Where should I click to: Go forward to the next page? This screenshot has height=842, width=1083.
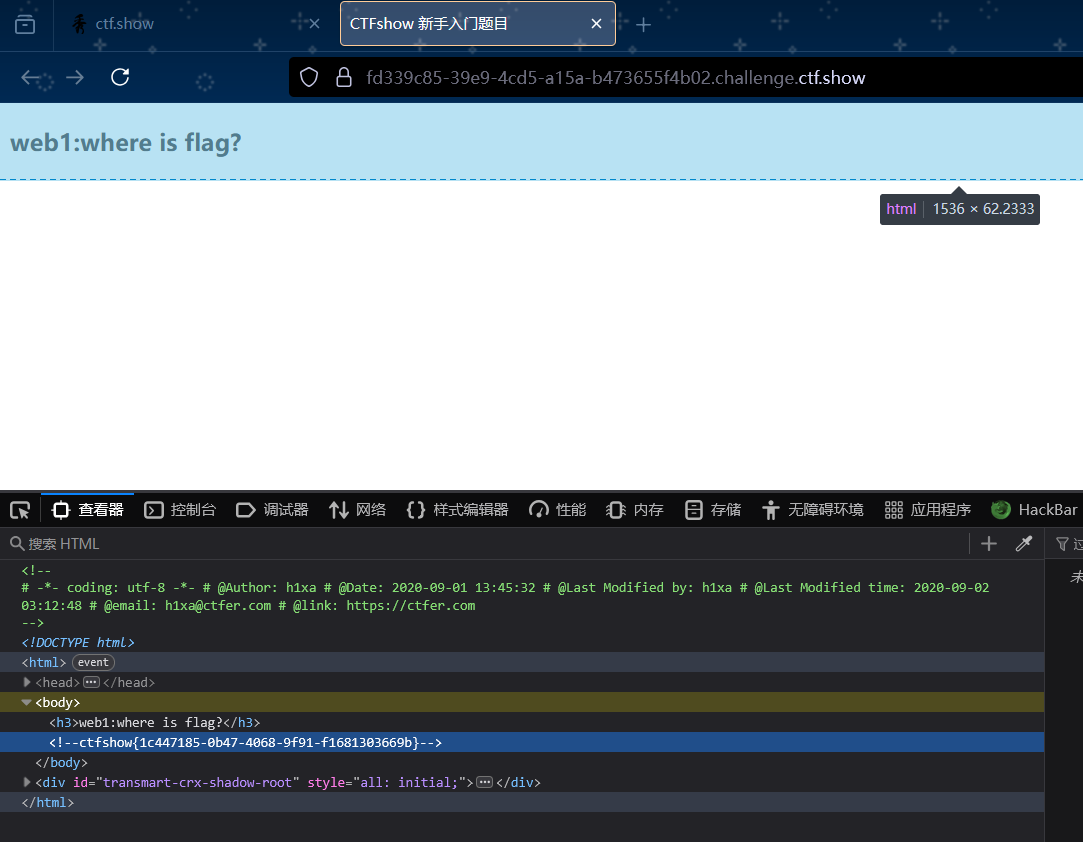coord(75,77)
